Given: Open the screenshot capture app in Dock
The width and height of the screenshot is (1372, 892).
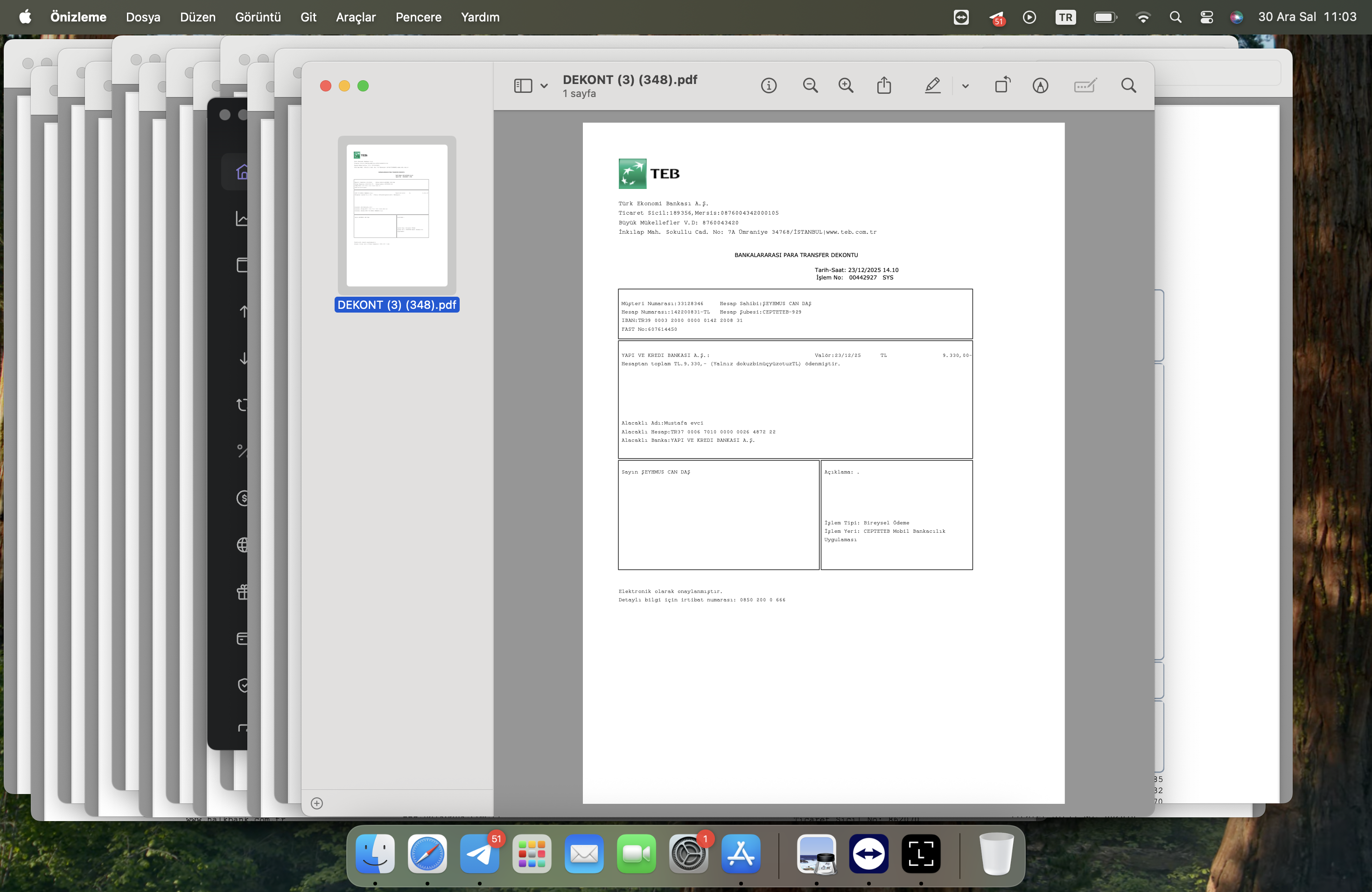Looking at the screenshot, I should tap(921, 853).
